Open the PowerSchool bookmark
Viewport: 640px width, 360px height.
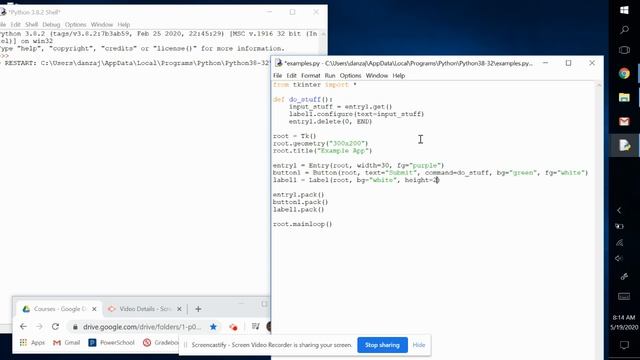tap(111, 342)
